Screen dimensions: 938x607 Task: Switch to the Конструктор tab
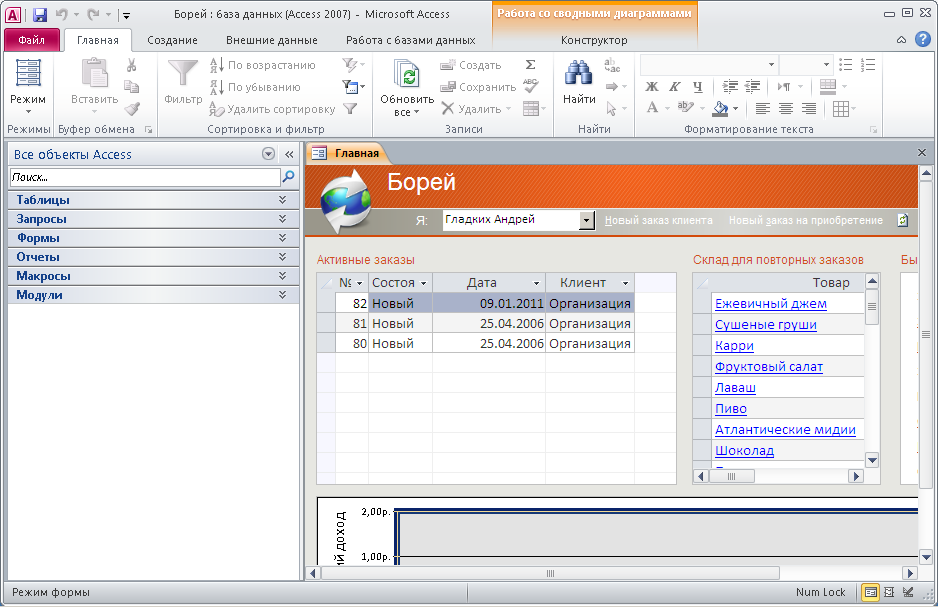(x=594, y=40)
